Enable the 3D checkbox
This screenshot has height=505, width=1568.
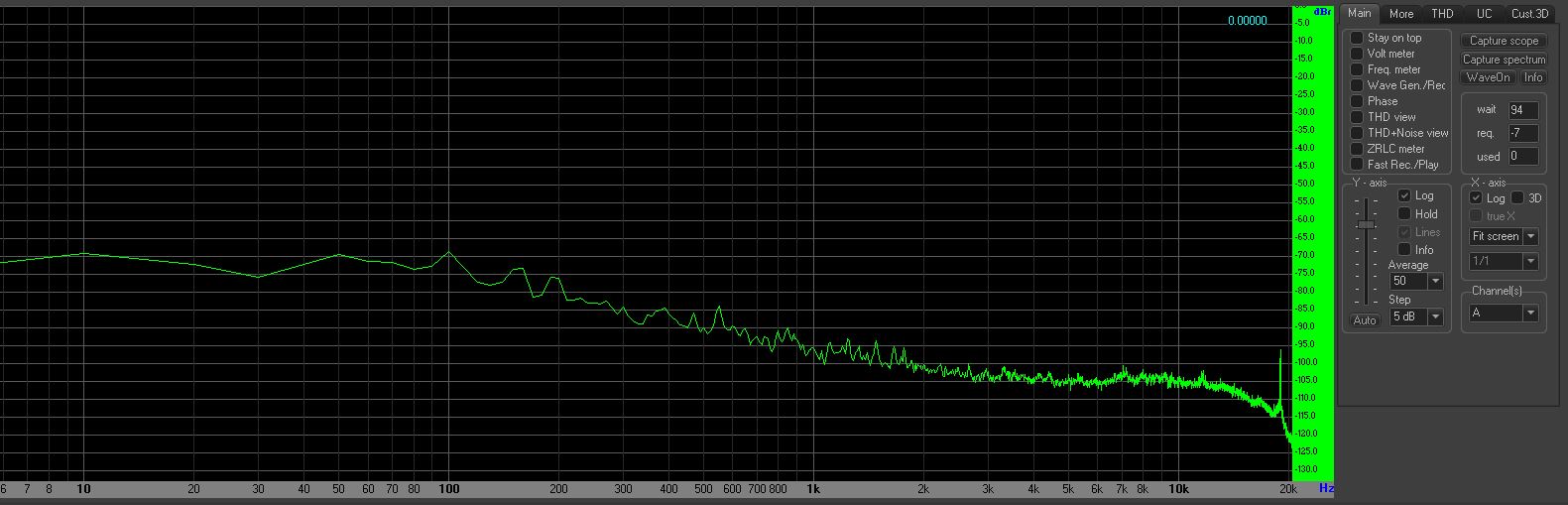[x=1517, y=198]
